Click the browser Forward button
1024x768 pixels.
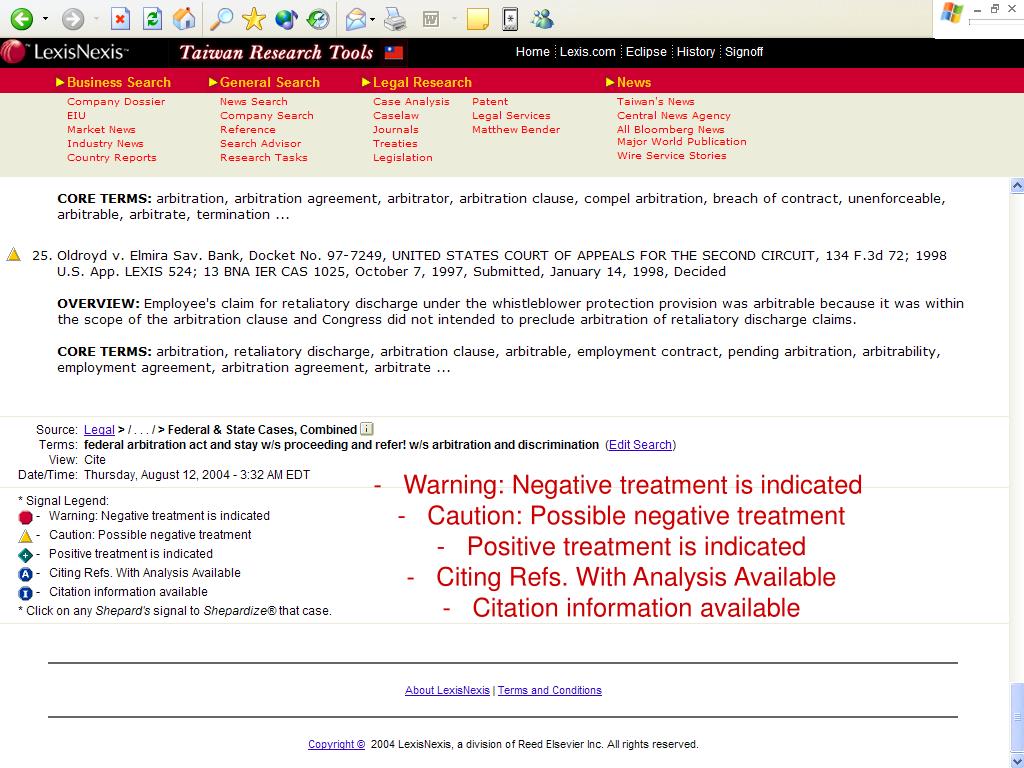(x=72, y=18)
